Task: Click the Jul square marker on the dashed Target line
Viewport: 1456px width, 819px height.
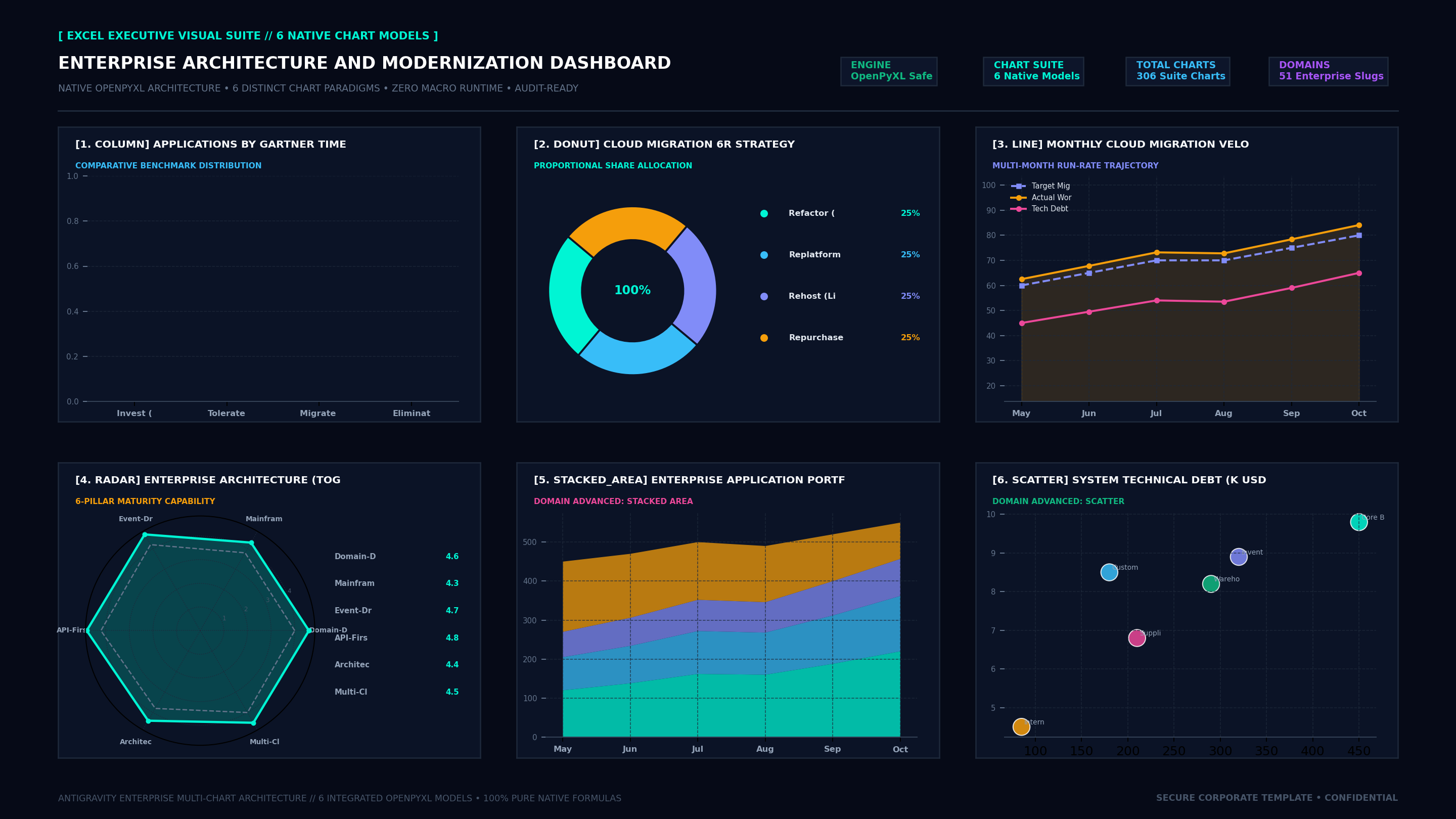Action: pos(1156,260)
